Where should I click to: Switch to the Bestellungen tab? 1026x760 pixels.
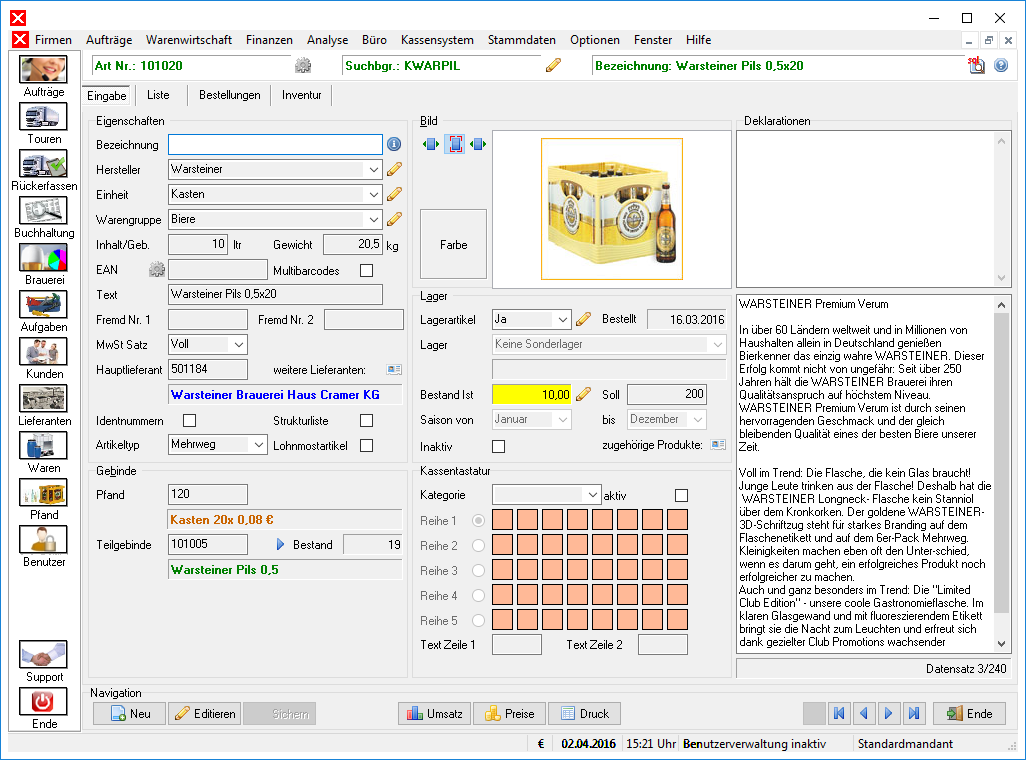pyautogui.click(x=229, y=95)
